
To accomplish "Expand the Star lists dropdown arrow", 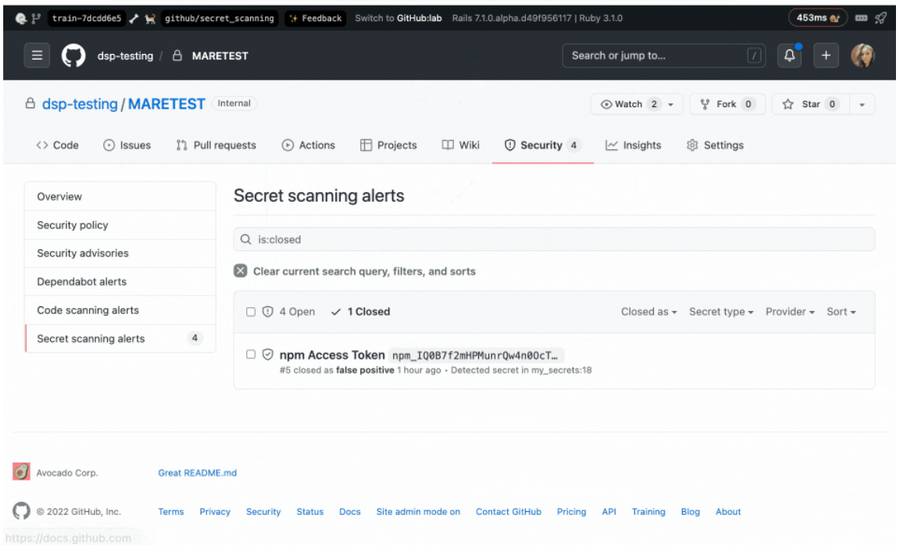I will pyautogui.click(x=862, y=104).
